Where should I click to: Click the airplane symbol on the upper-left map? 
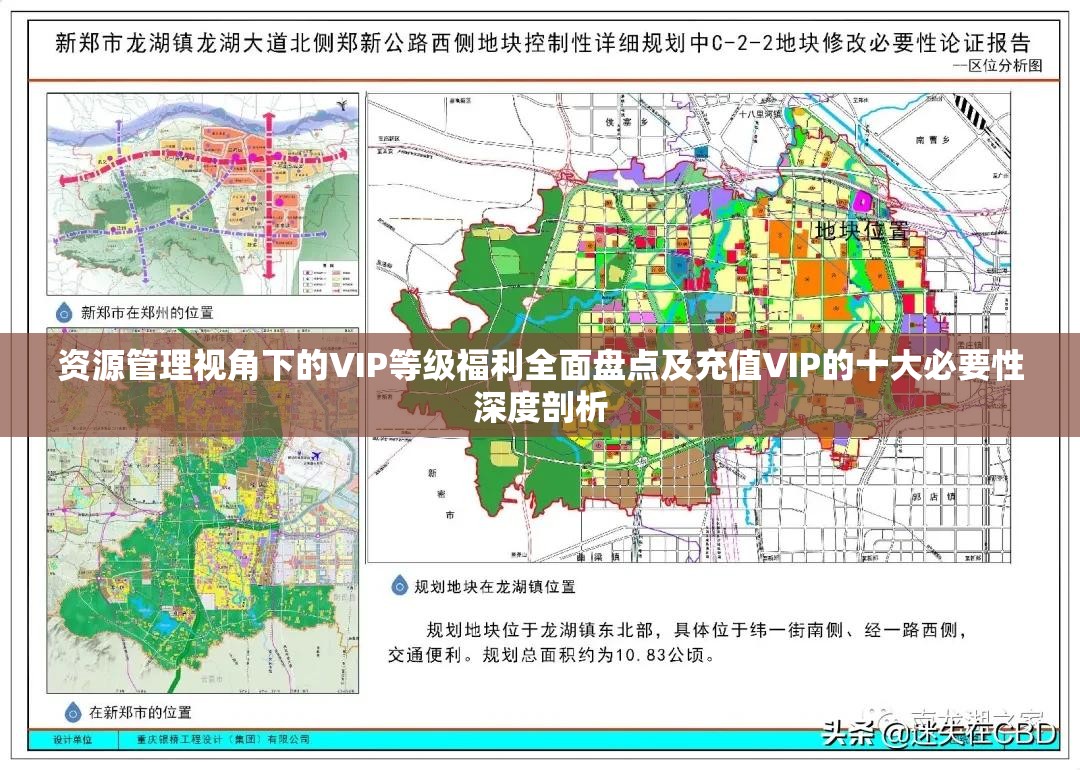click(x=342, y=104)
